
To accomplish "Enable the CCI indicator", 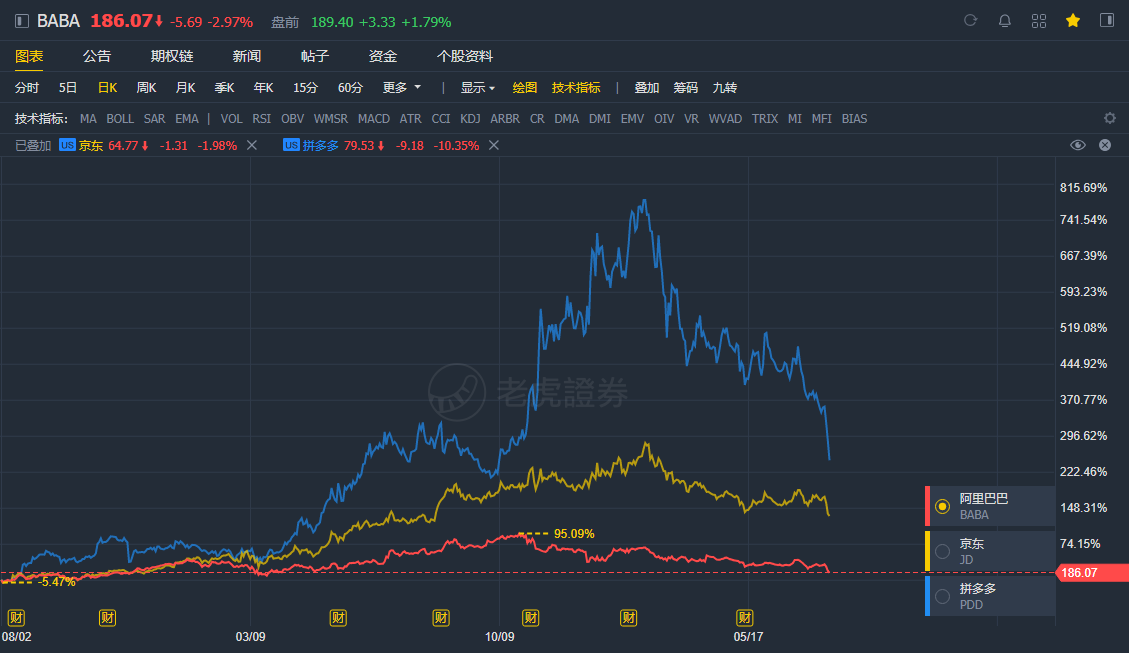I will click(441, 119).
